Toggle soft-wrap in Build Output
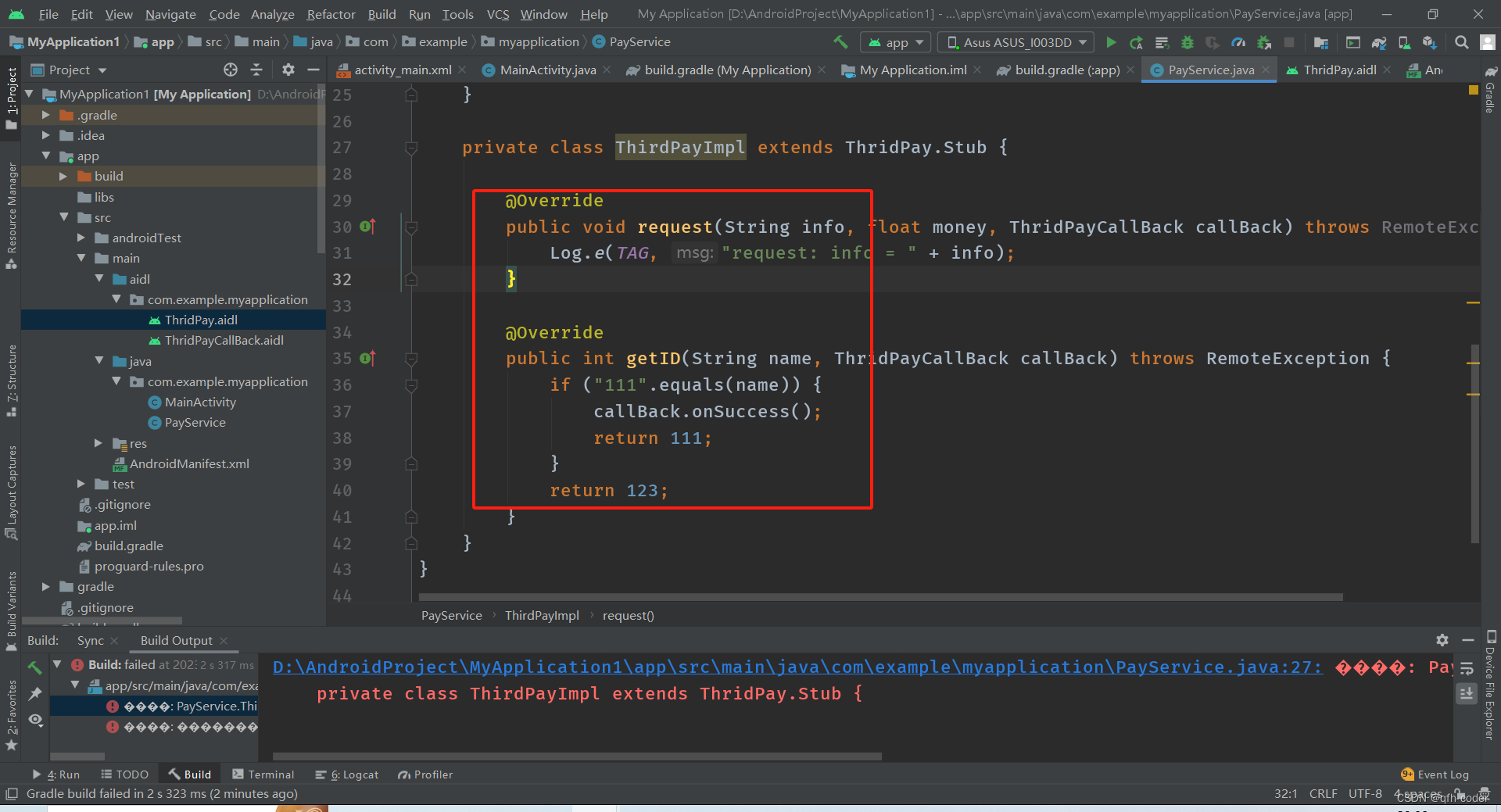The image size is (1501, 812). click(1467, 667)
